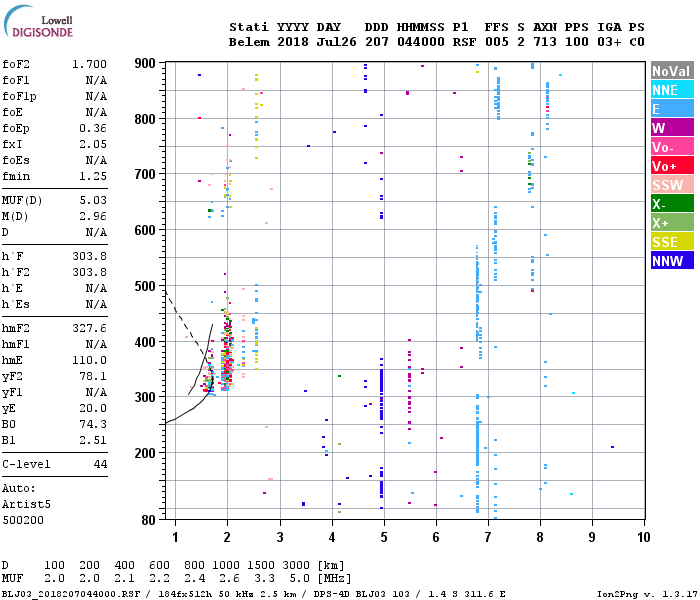Click the C-level value 44

[x=100, y=464]
